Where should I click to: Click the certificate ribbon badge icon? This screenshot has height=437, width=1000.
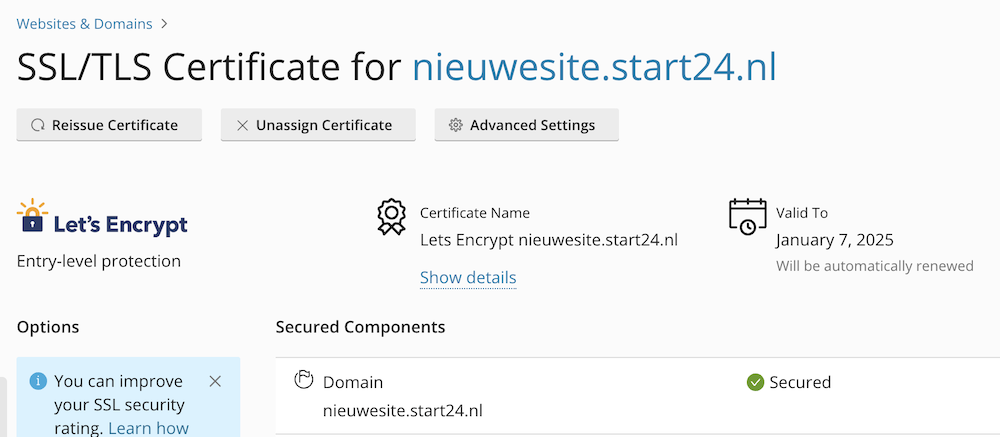point(391,217)
